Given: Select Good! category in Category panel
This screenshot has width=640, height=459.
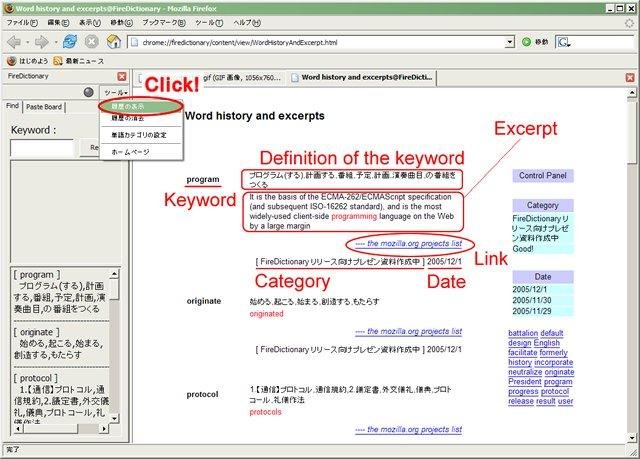Looking at the screenshot, I should tap(542, 248).
